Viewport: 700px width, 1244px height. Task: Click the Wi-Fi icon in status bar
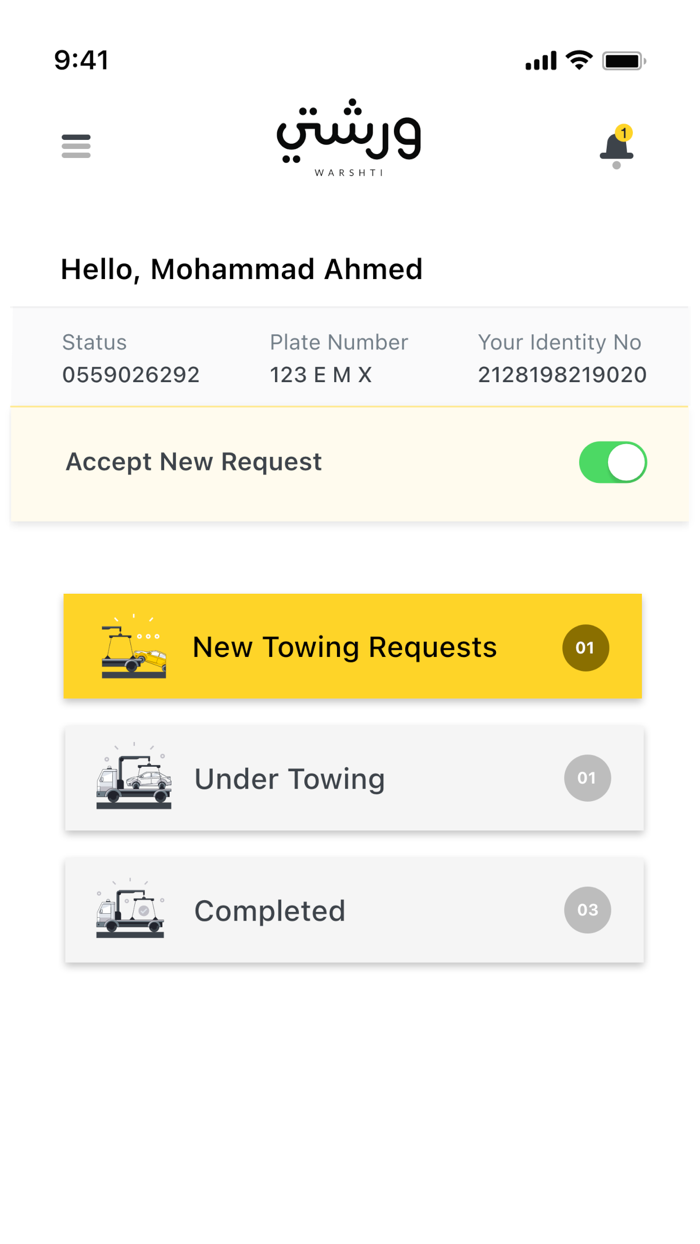coord(580,60)
